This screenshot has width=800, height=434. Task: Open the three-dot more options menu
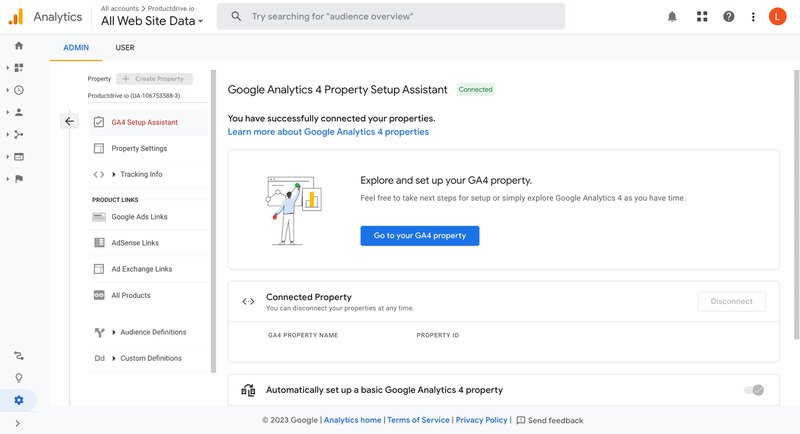click(753, 17)
